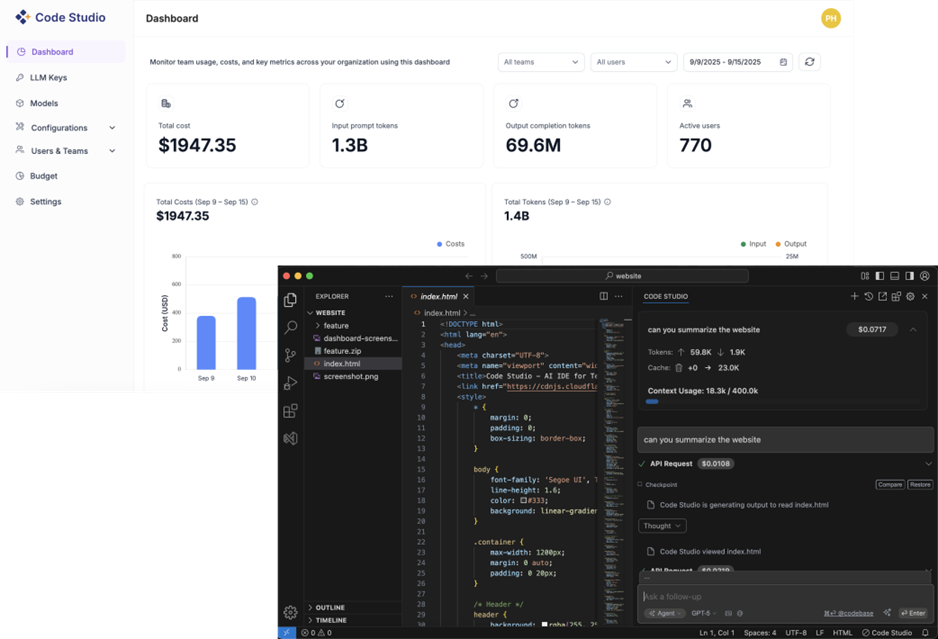Image resolution: width=938 pixels, height=639 pixels.
Task: Click the @codebase link in the chat input
Action: tap(858, 613)
